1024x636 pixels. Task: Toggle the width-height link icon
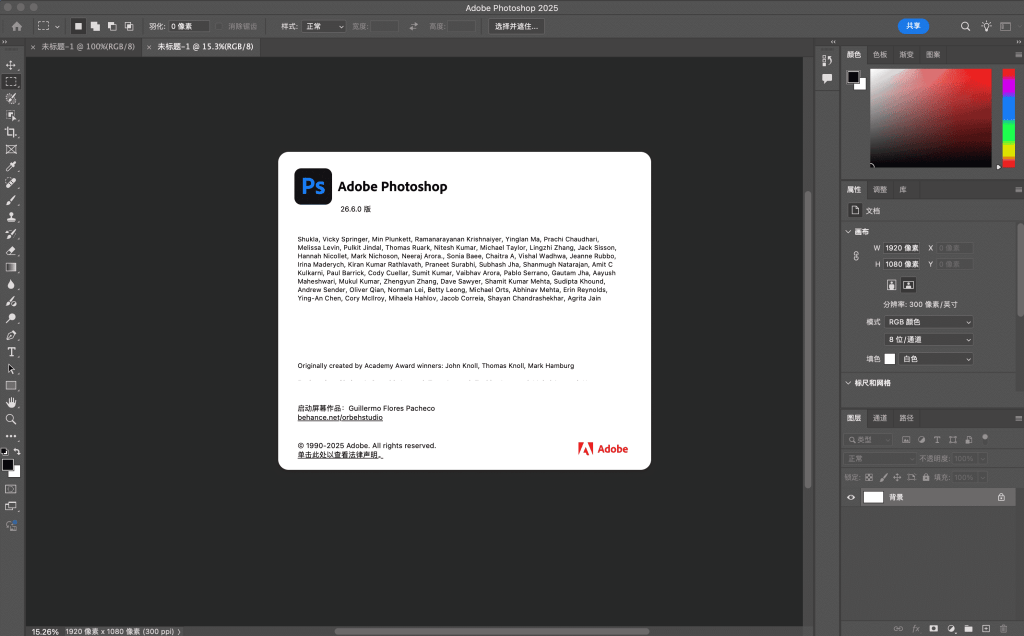[856, 256]
